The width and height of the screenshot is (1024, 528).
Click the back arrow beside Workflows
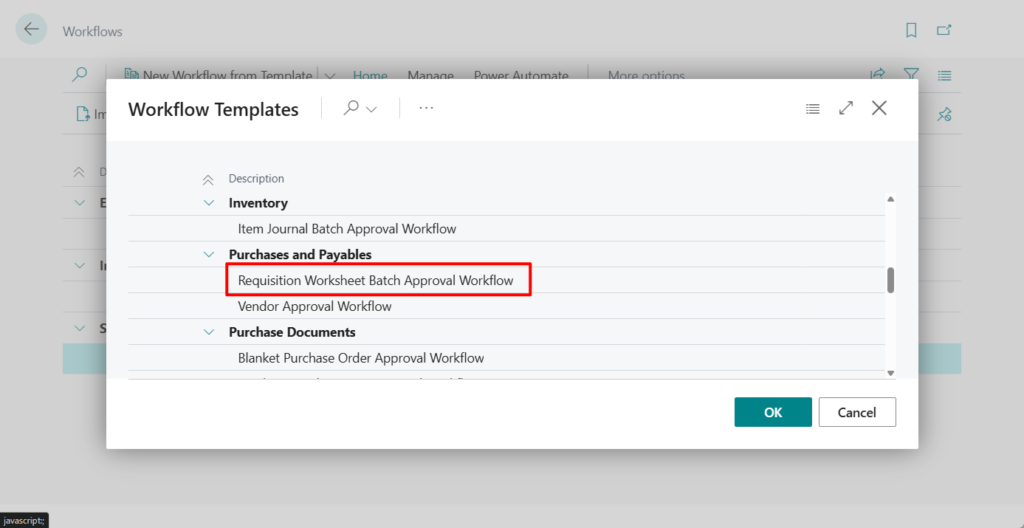click(31, 30)
